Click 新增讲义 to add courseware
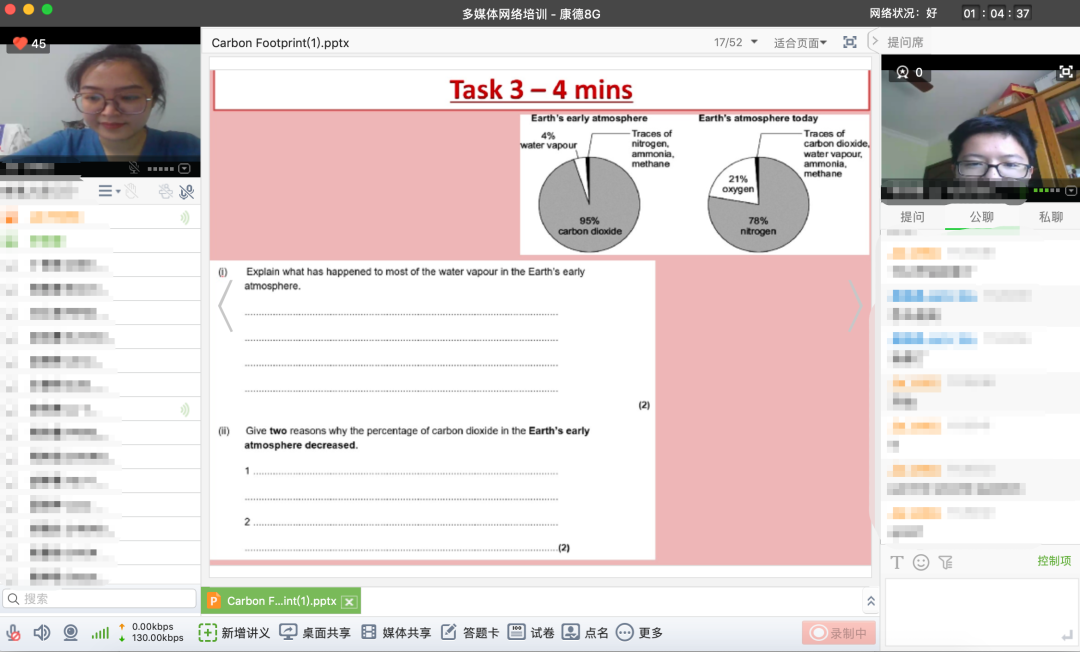Screen dimensions: 1080x652 234,633
